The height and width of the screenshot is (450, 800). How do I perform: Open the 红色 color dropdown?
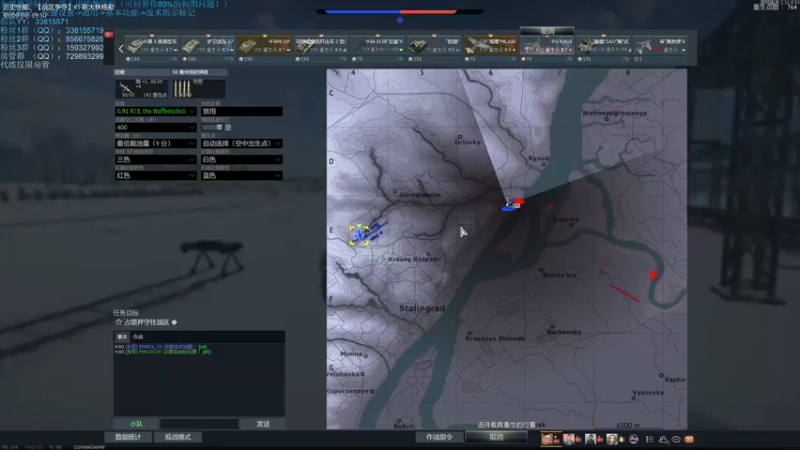pyautogui.click(x=155, y=176)
